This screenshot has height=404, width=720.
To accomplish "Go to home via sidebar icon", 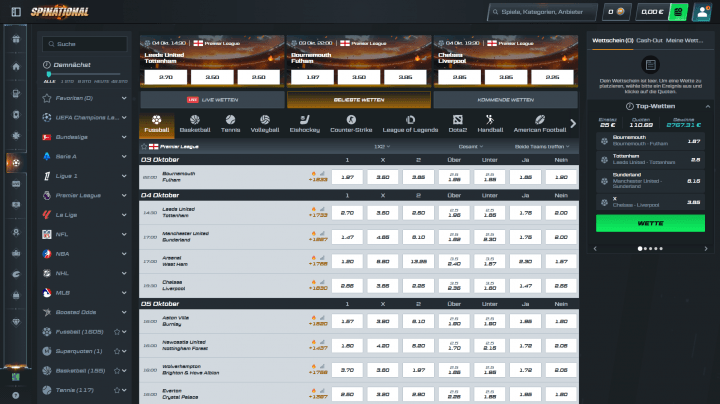I will tap(15, 66).
